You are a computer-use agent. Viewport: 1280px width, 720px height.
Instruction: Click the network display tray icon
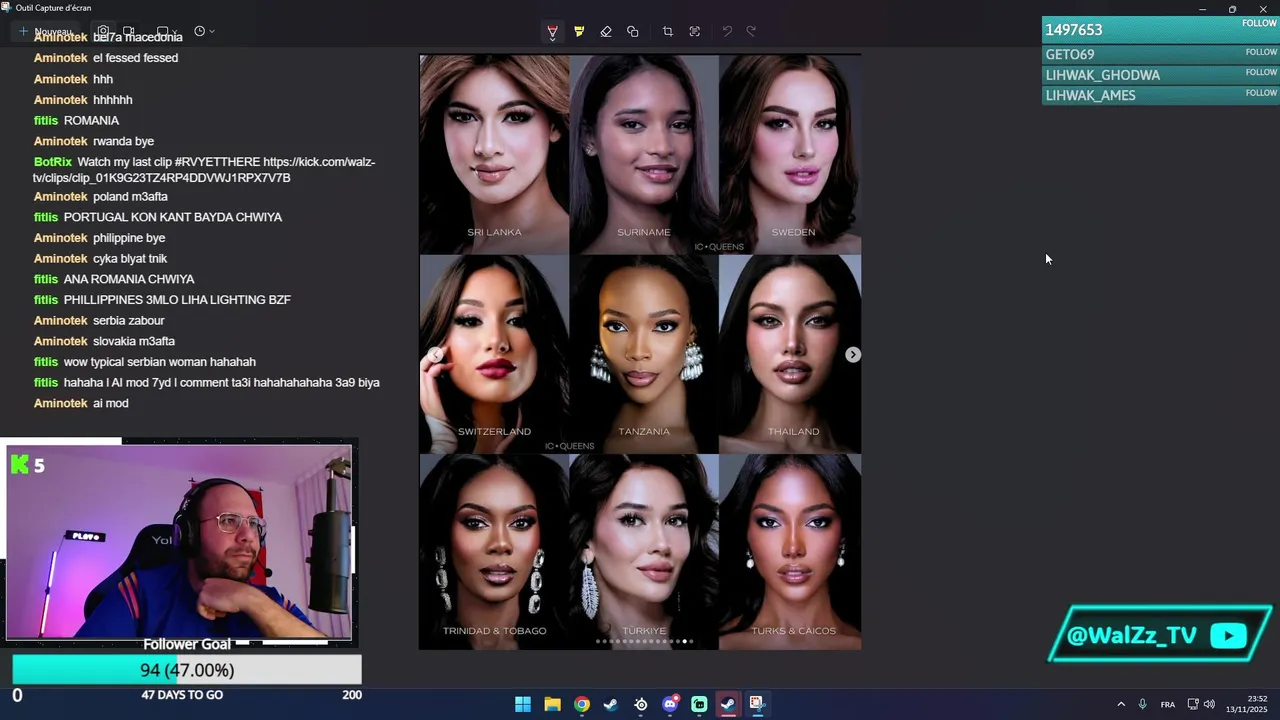click(1193, 704)
